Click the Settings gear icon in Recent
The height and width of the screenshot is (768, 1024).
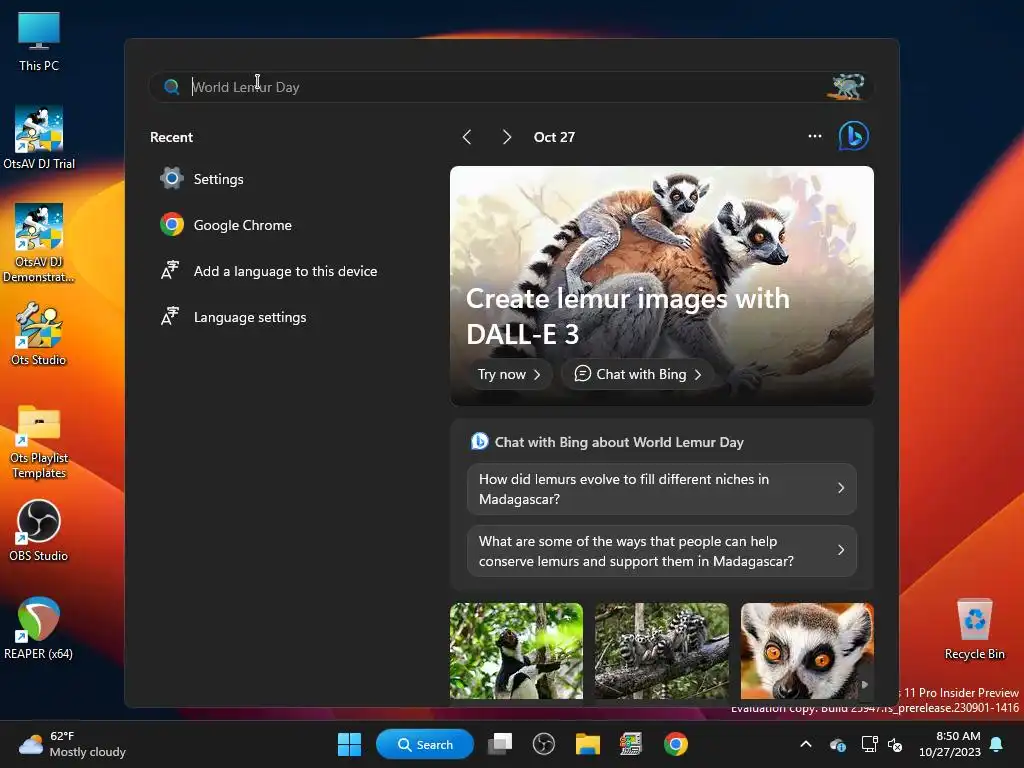coord(172,178)
